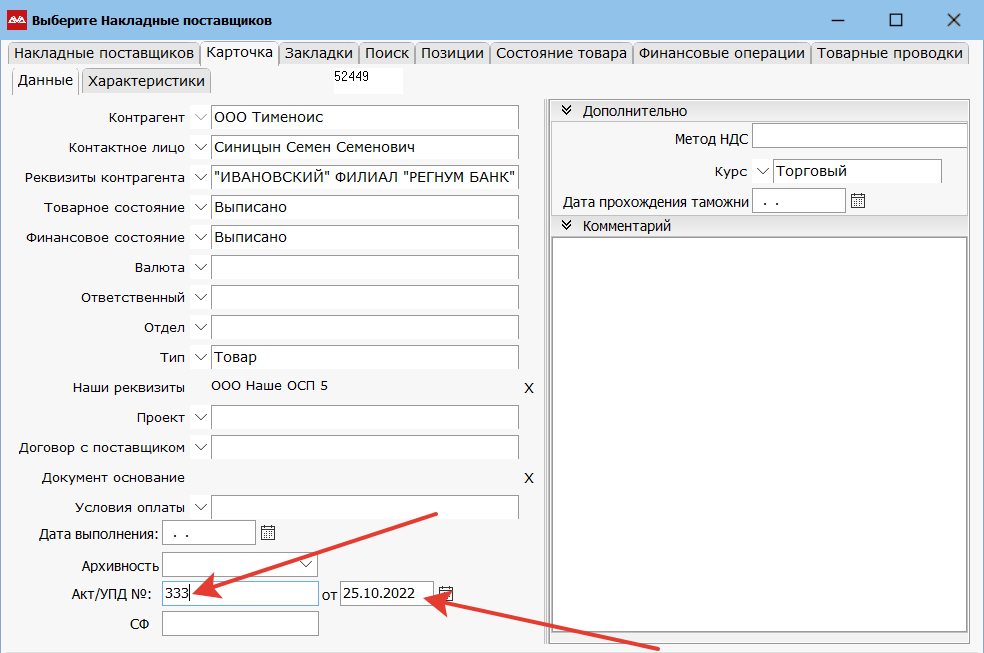984x653 pixels.
Task: Switch to Товарные проводки tab
Action: pos(890,53)
